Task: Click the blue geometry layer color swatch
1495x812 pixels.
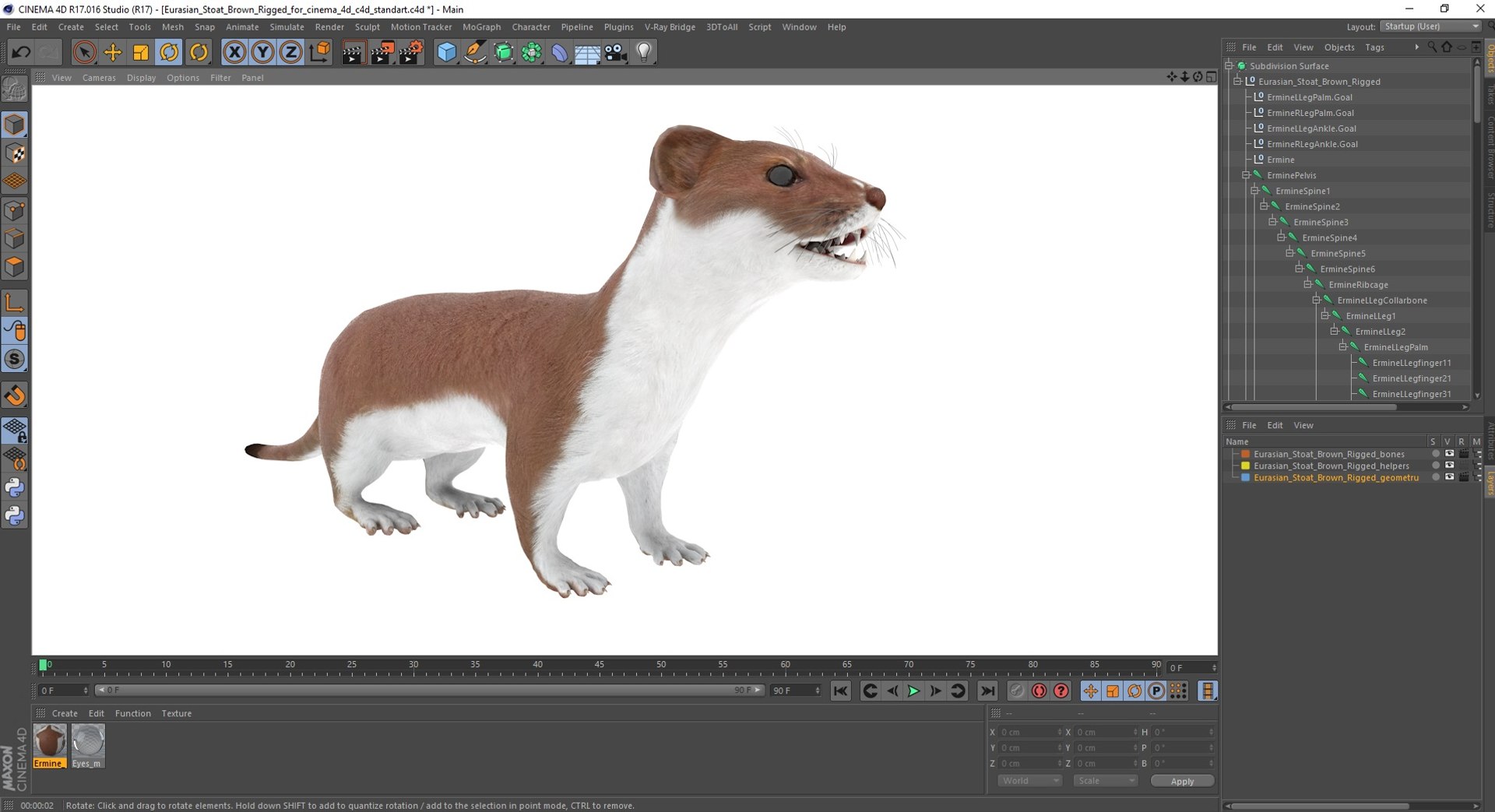Action: click(x=1245, y=477)
